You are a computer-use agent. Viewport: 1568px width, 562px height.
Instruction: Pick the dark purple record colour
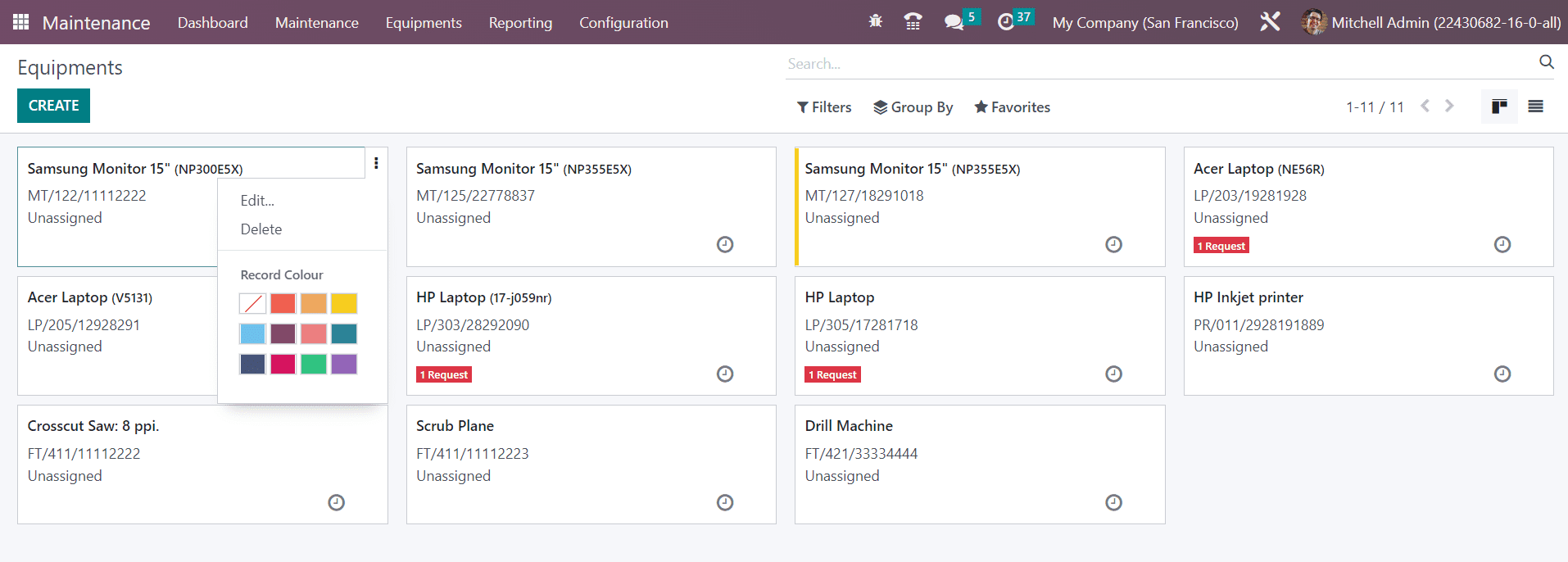point(283,333)
